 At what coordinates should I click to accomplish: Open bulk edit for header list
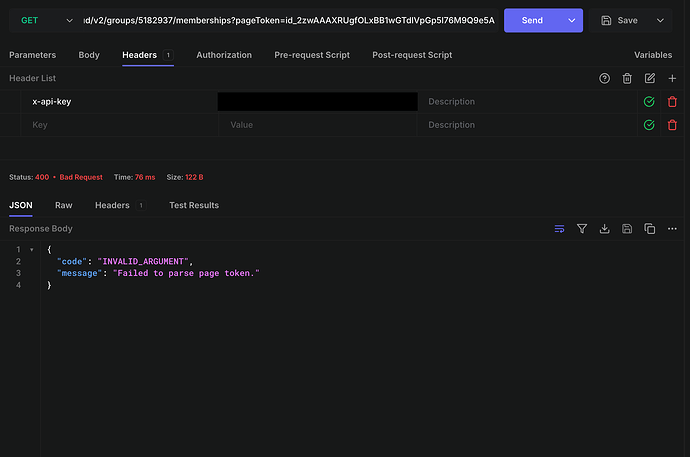click(x=650, y=78)
